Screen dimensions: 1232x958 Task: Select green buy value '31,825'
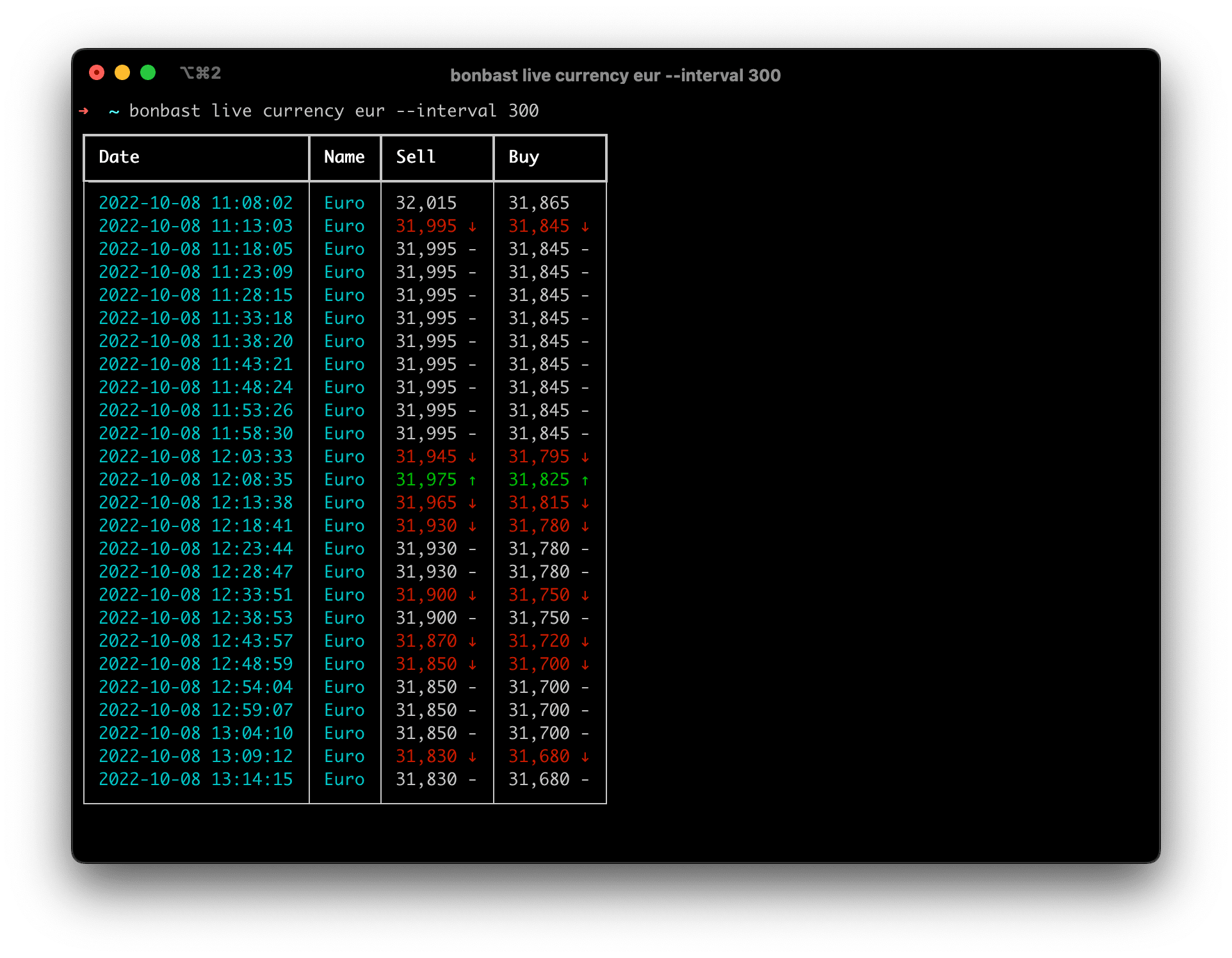pos(539,480)
